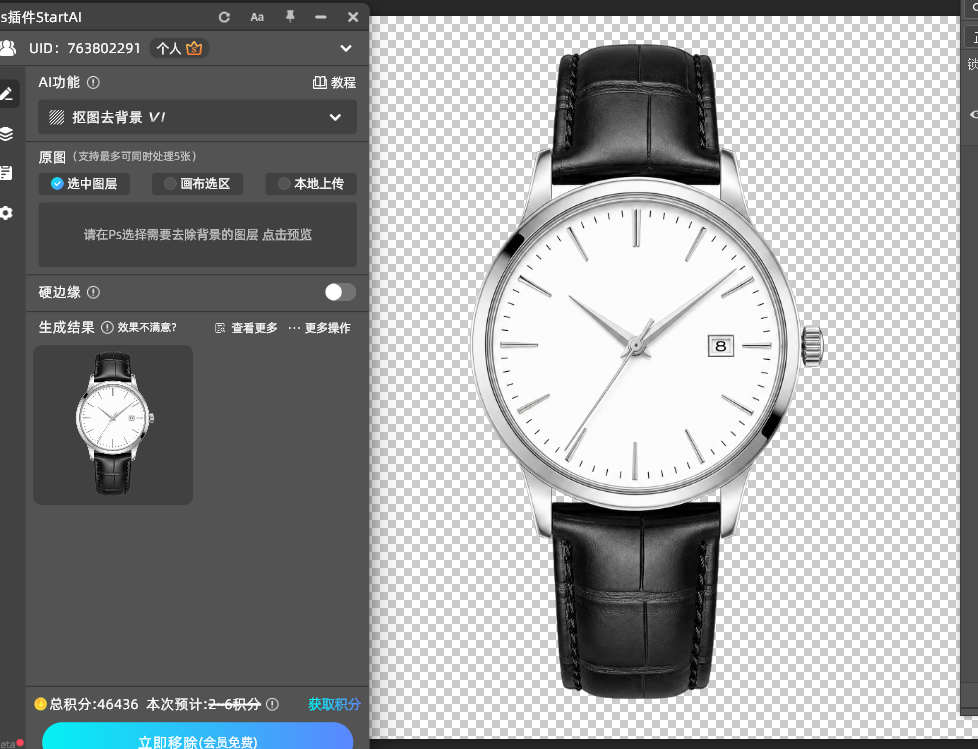This screenshot has width=978, height=749.
Task: Select the 本地上传 source option
Action: tap(311, 183)
